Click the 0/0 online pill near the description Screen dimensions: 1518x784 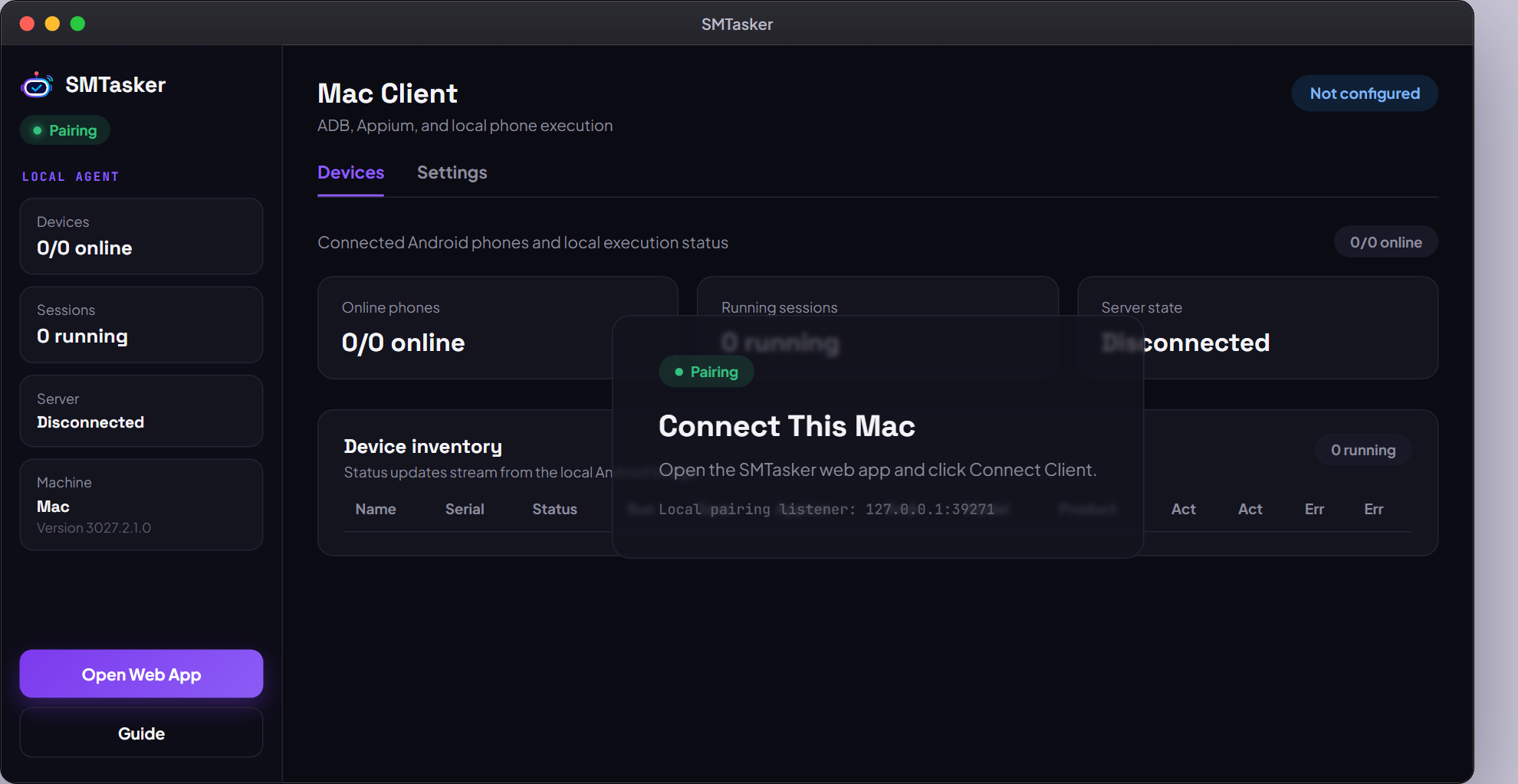(x=1385, y=242)
